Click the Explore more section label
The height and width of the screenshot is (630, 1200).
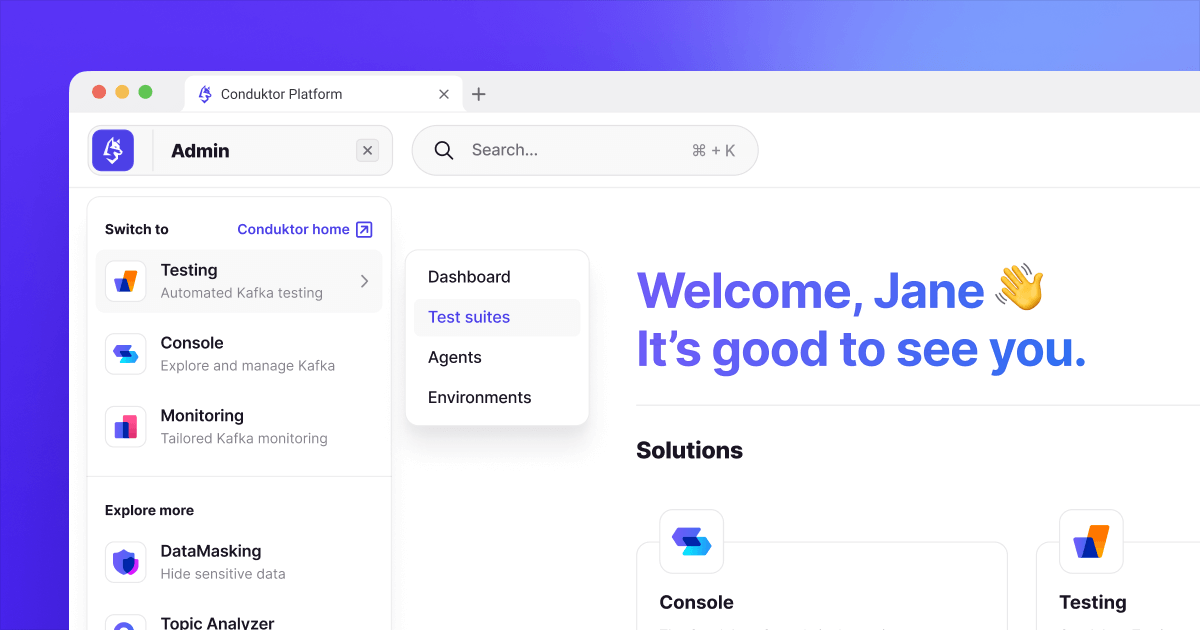(149, 510)
